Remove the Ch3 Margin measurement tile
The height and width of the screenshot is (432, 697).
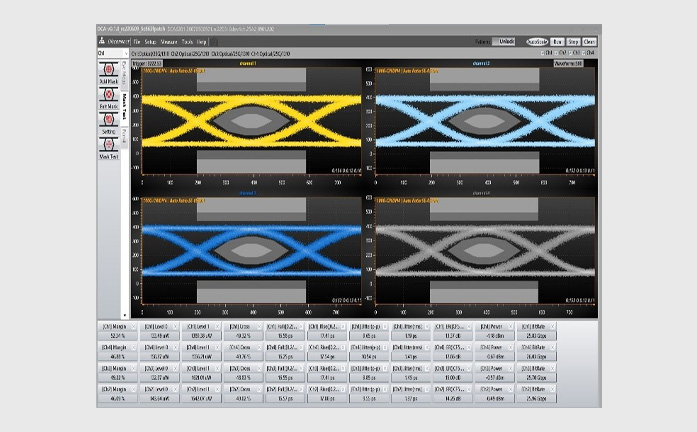pos(134,368)
